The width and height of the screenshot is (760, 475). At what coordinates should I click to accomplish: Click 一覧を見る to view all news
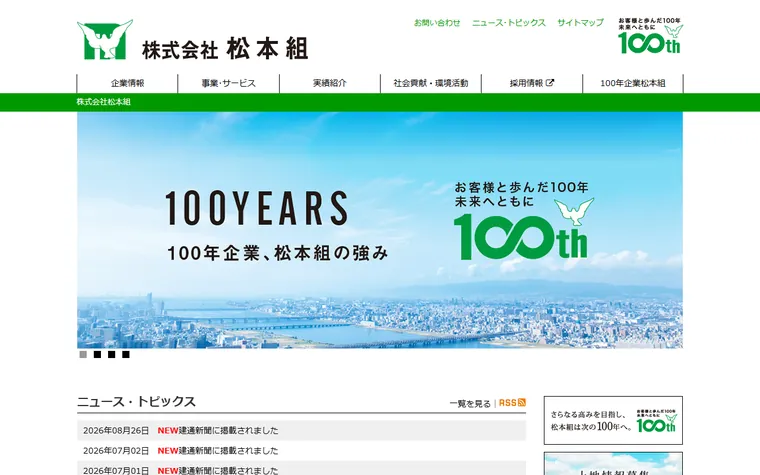pos(470,403)
